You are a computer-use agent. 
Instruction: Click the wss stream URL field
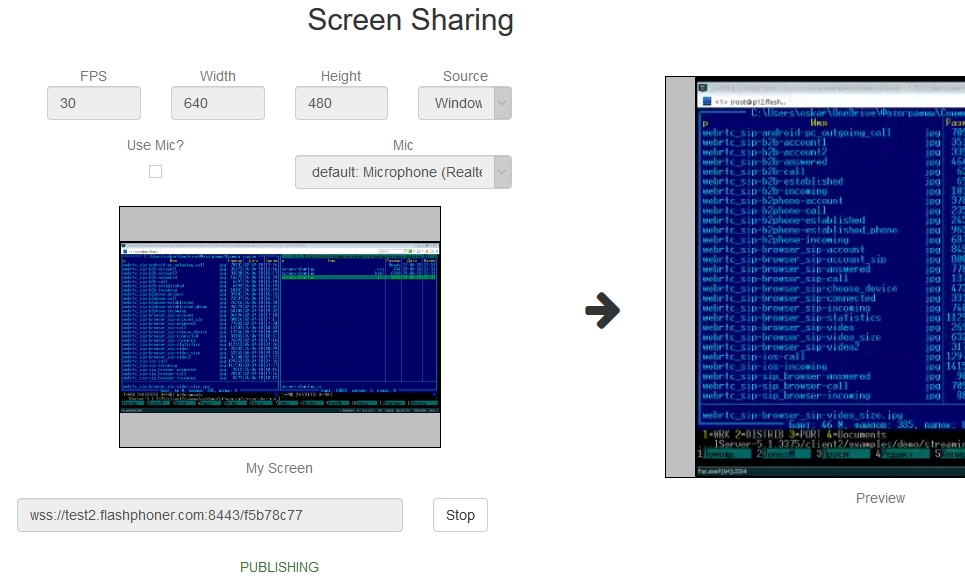[x=210, y=515]
